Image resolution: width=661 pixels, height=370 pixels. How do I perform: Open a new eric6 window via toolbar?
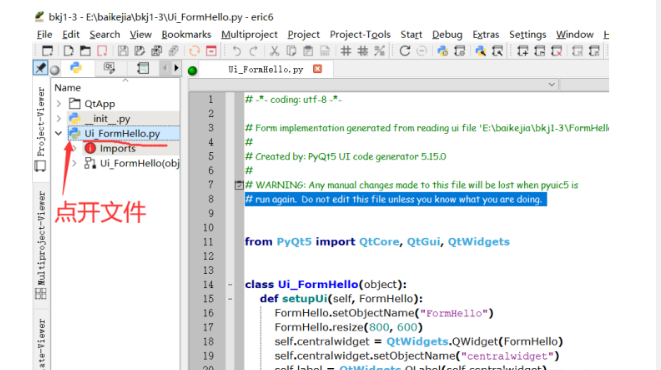[47, 51]
